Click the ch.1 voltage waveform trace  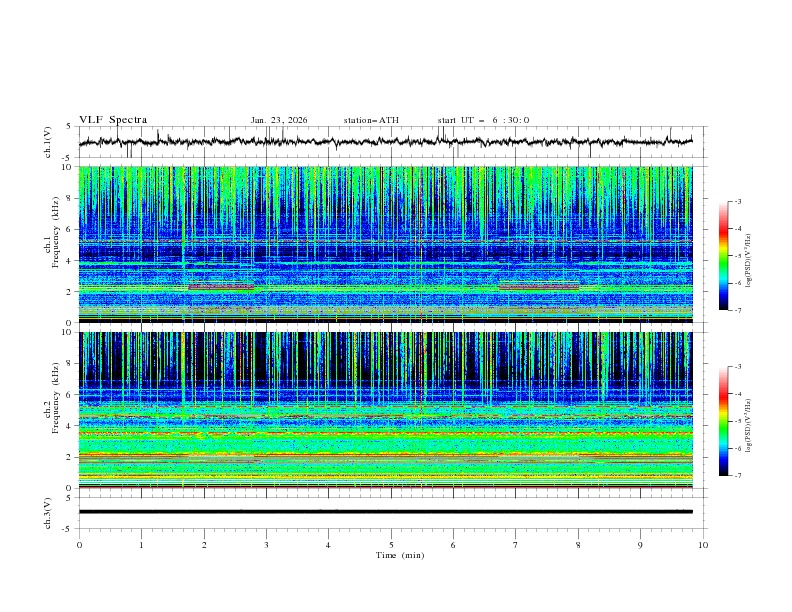[385, 142]
